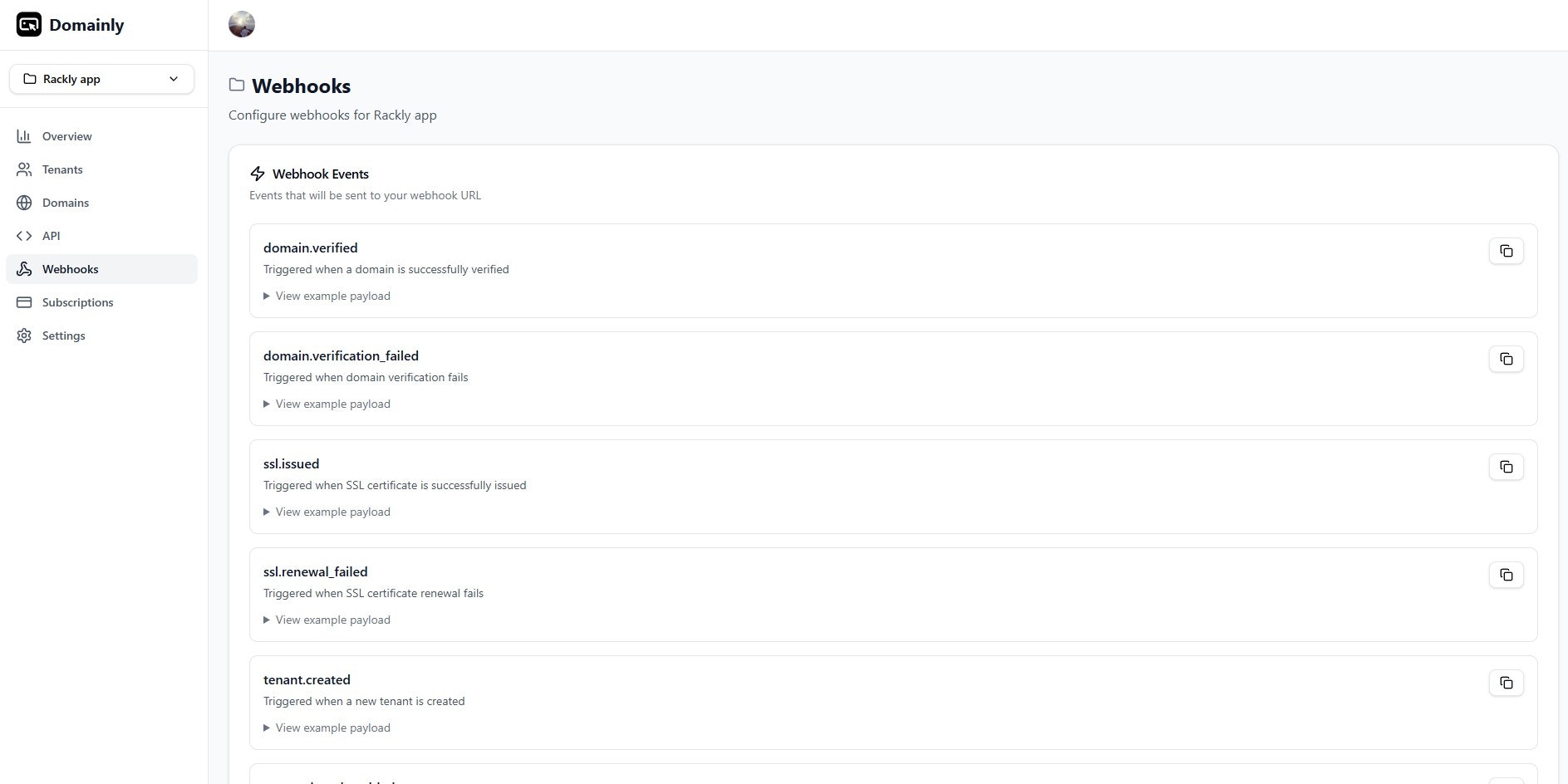Image resolution: width=1568 pixels, height=784 pixels.
Task: Click the Tenants people icon
Action: (24, 169)
